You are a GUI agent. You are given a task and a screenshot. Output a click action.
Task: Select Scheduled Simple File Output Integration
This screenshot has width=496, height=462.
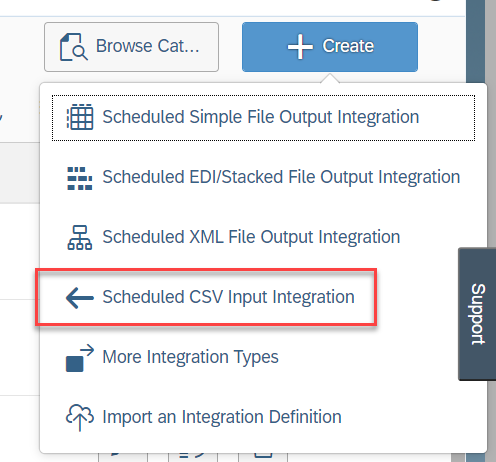point(263,118)
